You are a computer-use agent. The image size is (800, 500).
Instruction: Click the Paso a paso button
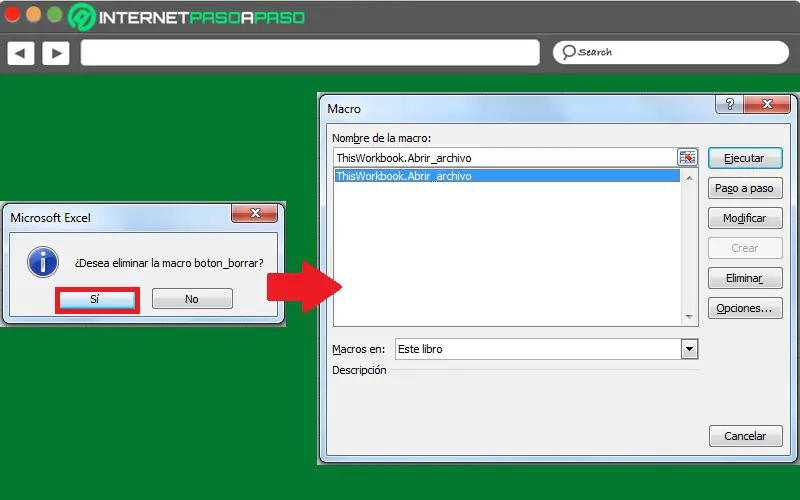tap(745, 188)
